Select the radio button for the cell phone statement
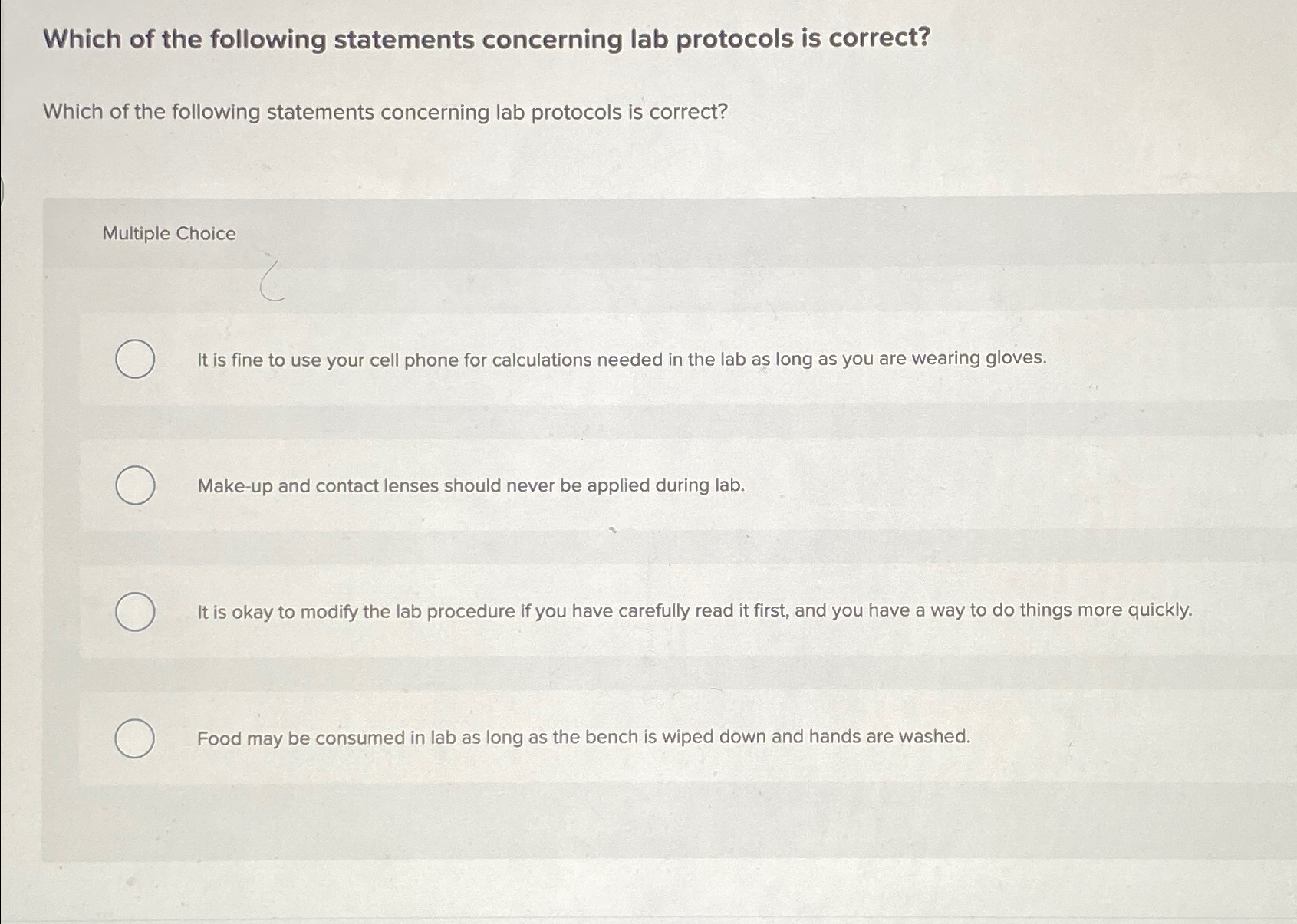The image size is (1297, 924). point(134,360)
